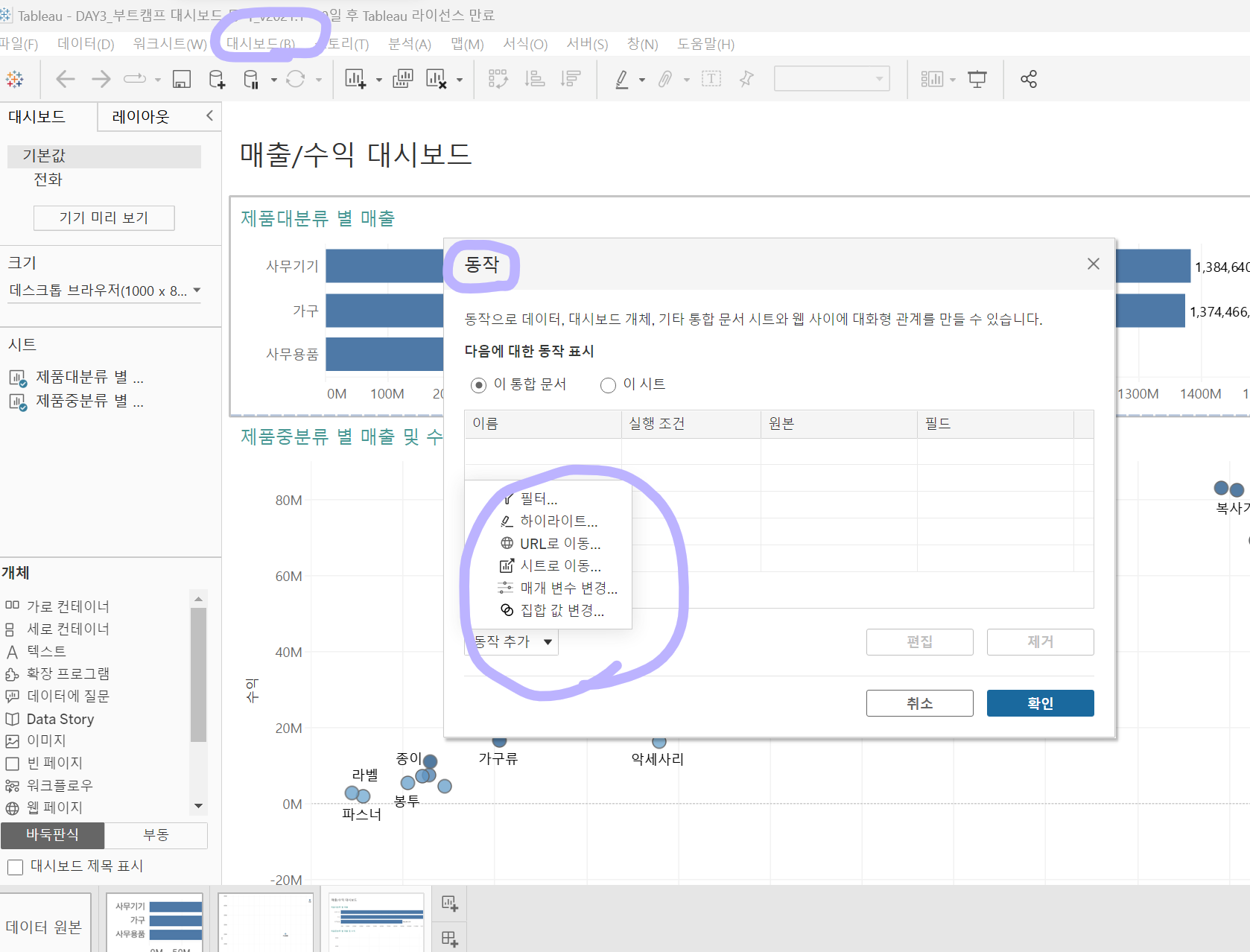Select the 전화 device layout
This screenshot has width=1250, height=952.
point(48,180)
